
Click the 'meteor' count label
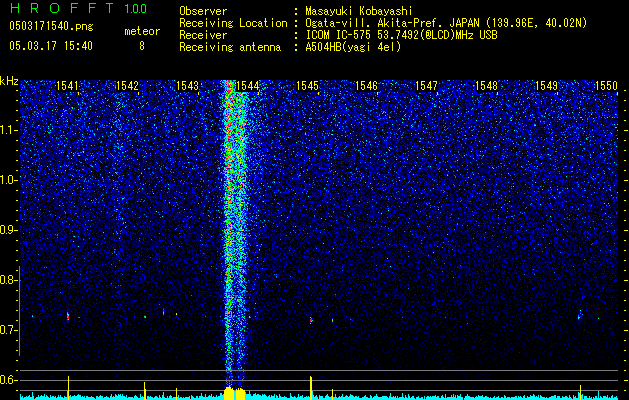(142, 32)
